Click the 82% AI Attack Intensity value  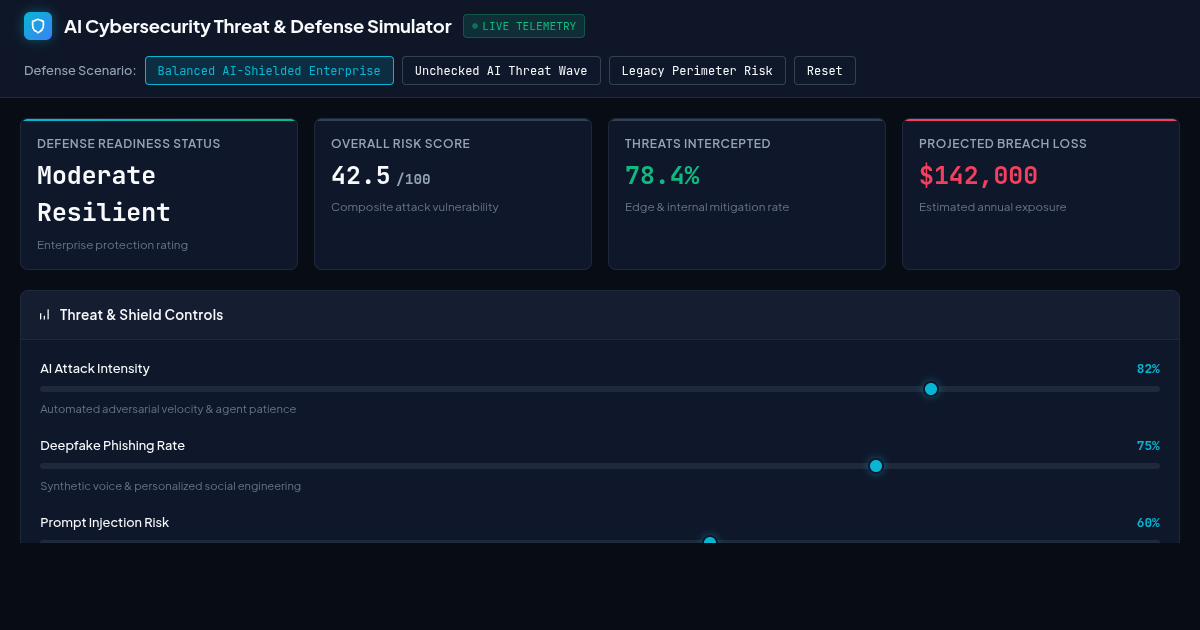point(1148,369)
